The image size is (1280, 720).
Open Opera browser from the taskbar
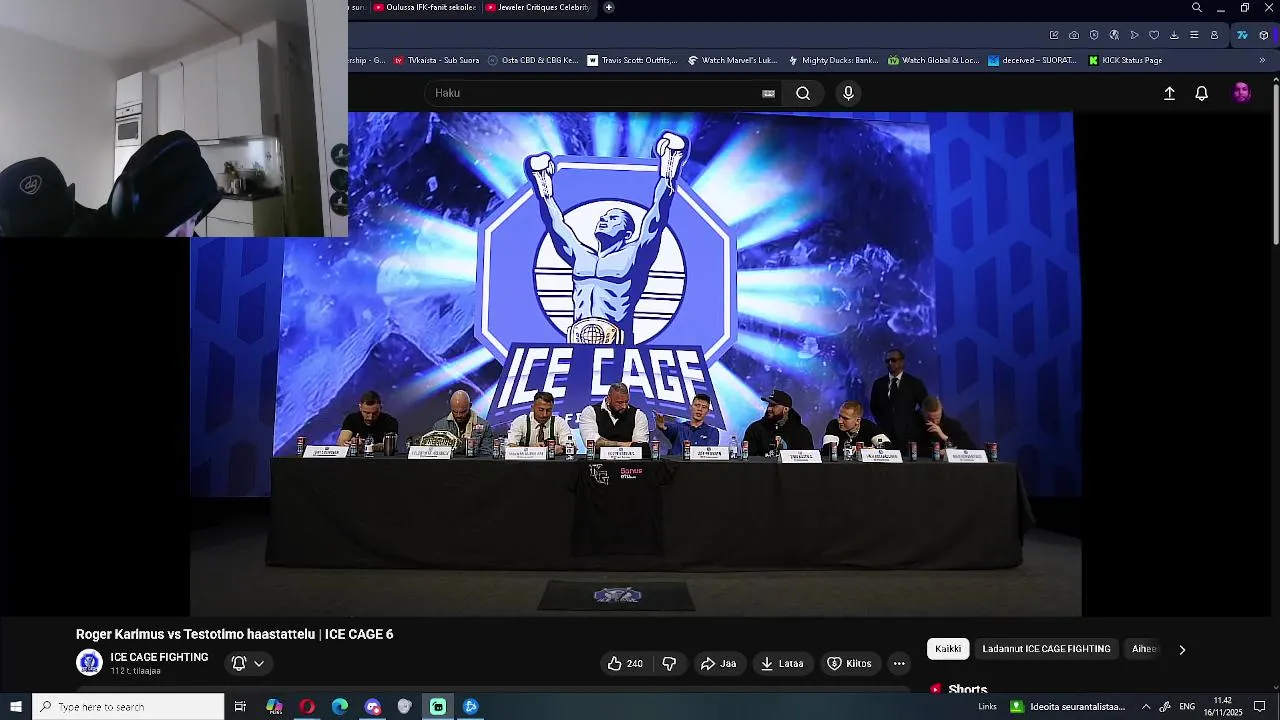click(307, 707)
